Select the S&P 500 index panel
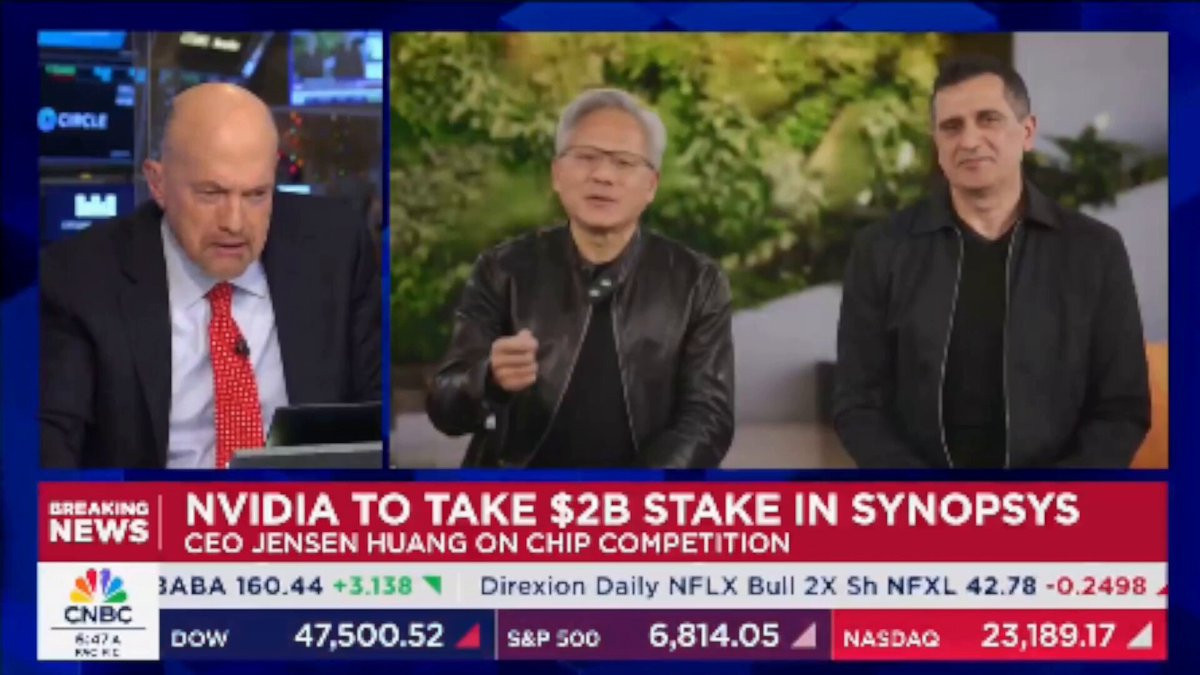Screen dimensions: 1200x675 pyautogui.click(x=663, y=636)
